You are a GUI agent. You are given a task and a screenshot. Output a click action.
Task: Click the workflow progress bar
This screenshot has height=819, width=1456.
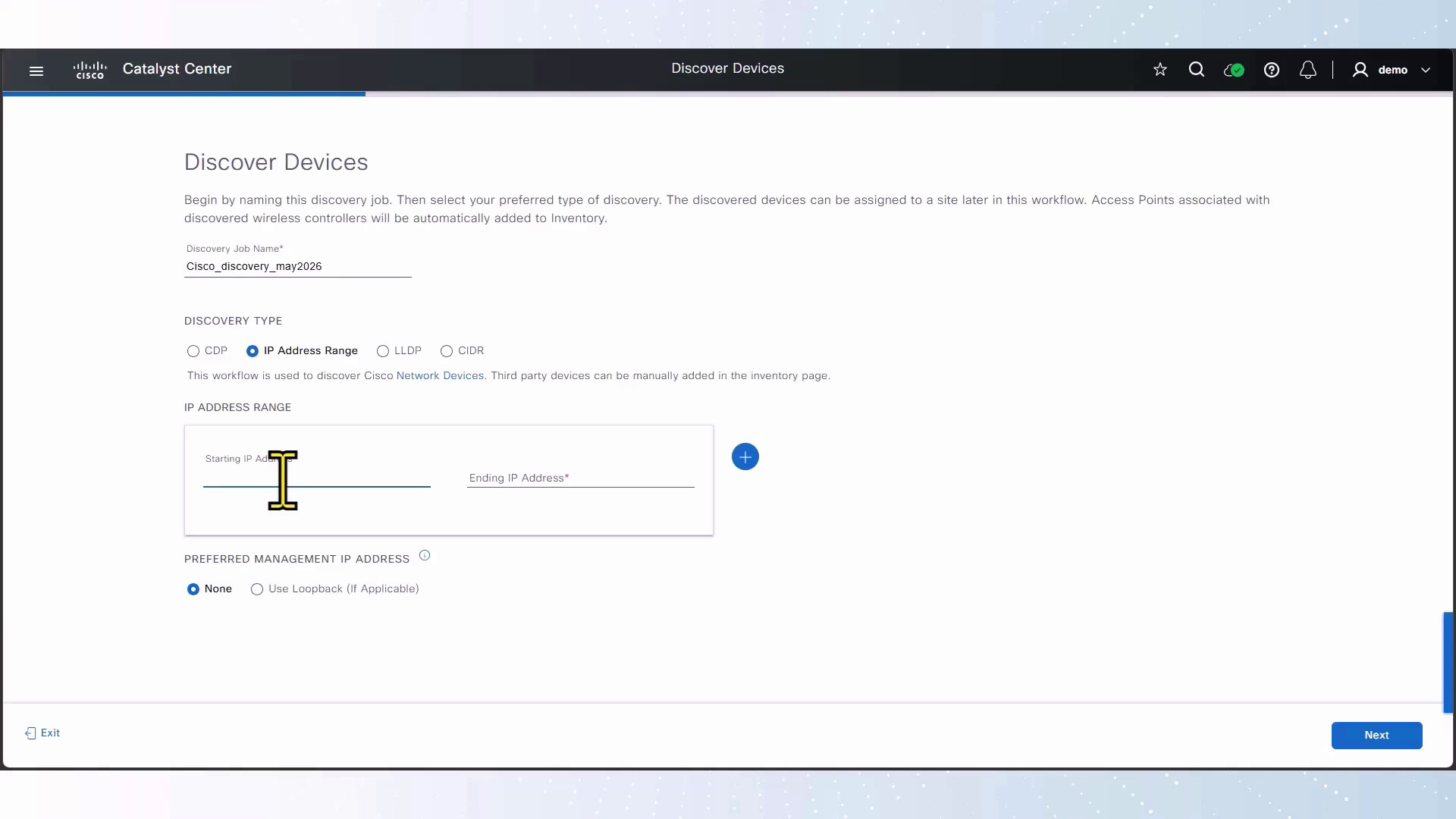(728, 94)
